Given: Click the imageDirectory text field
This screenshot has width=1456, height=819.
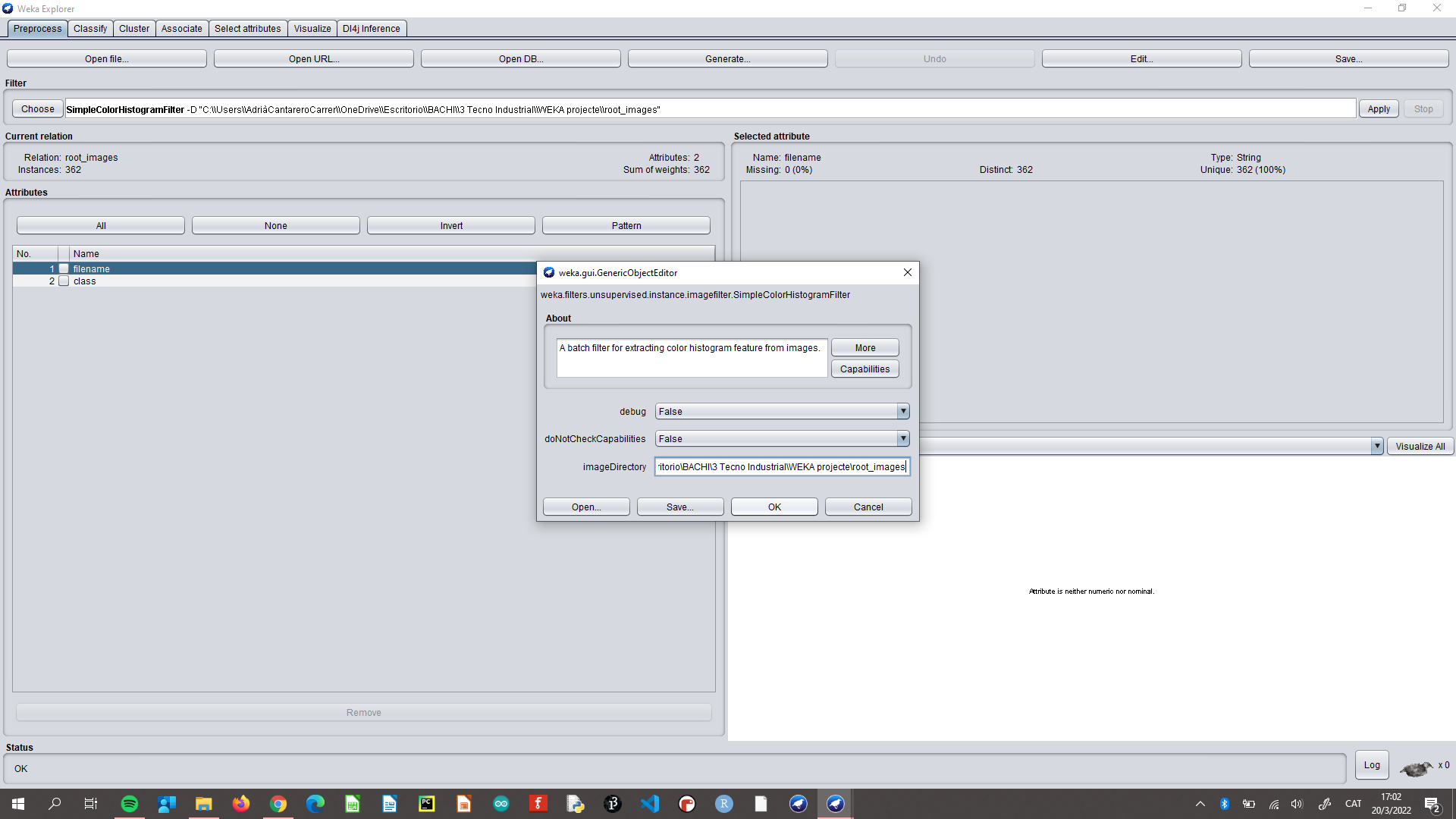Looking at the screenshot, I should click(x=781, y=466).
